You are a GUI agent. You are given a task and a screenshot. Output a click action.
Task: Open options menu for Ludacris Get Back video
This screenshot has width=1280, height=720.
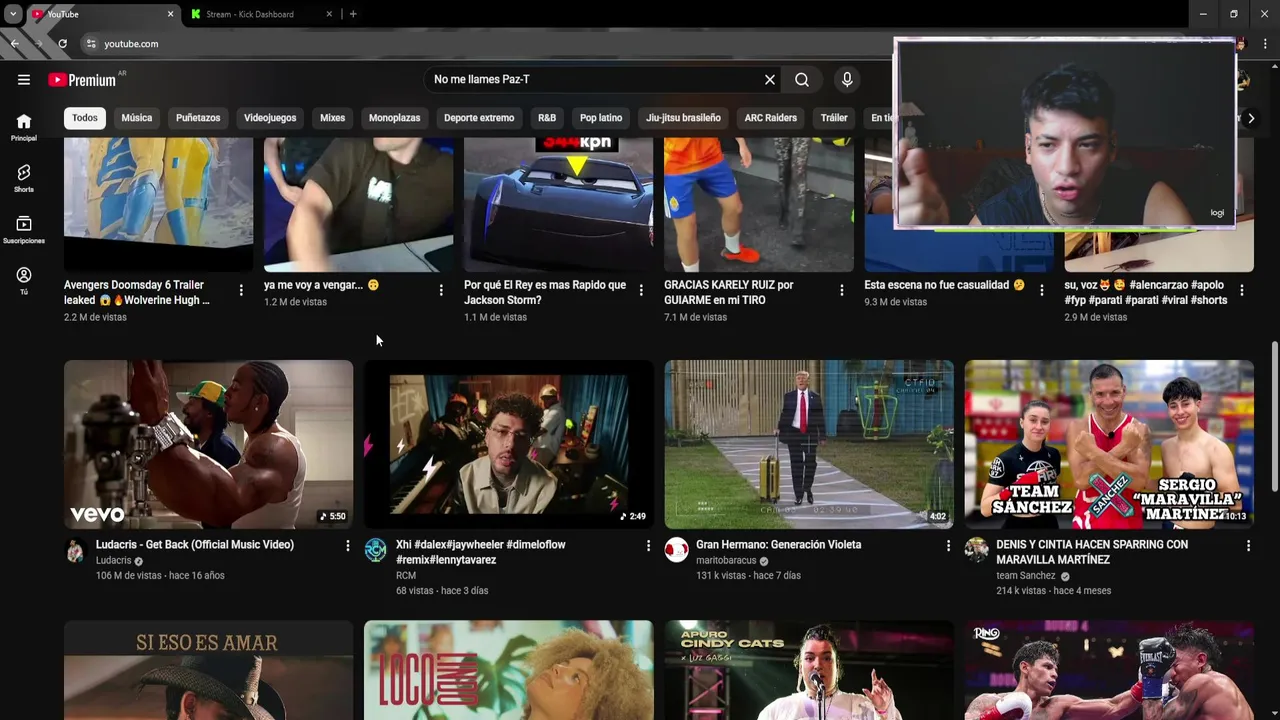click(348, 546)
